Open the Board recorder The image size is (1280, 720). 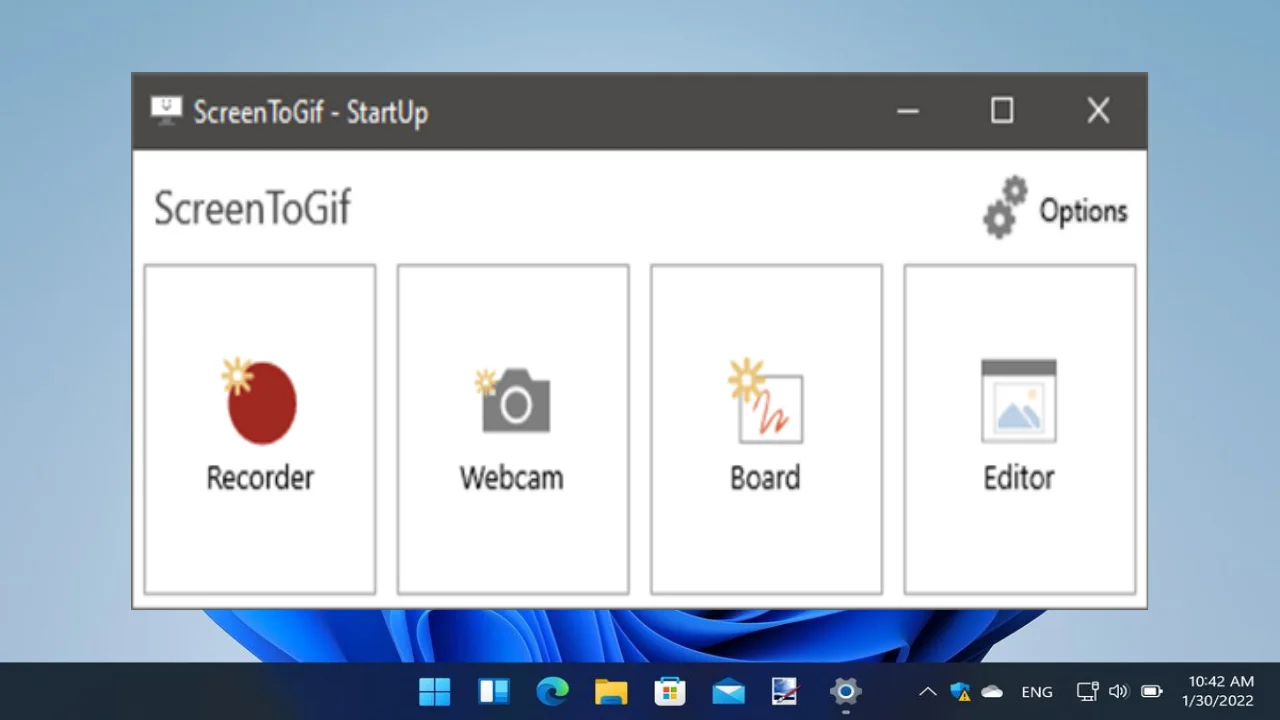[x=766, y=429]
